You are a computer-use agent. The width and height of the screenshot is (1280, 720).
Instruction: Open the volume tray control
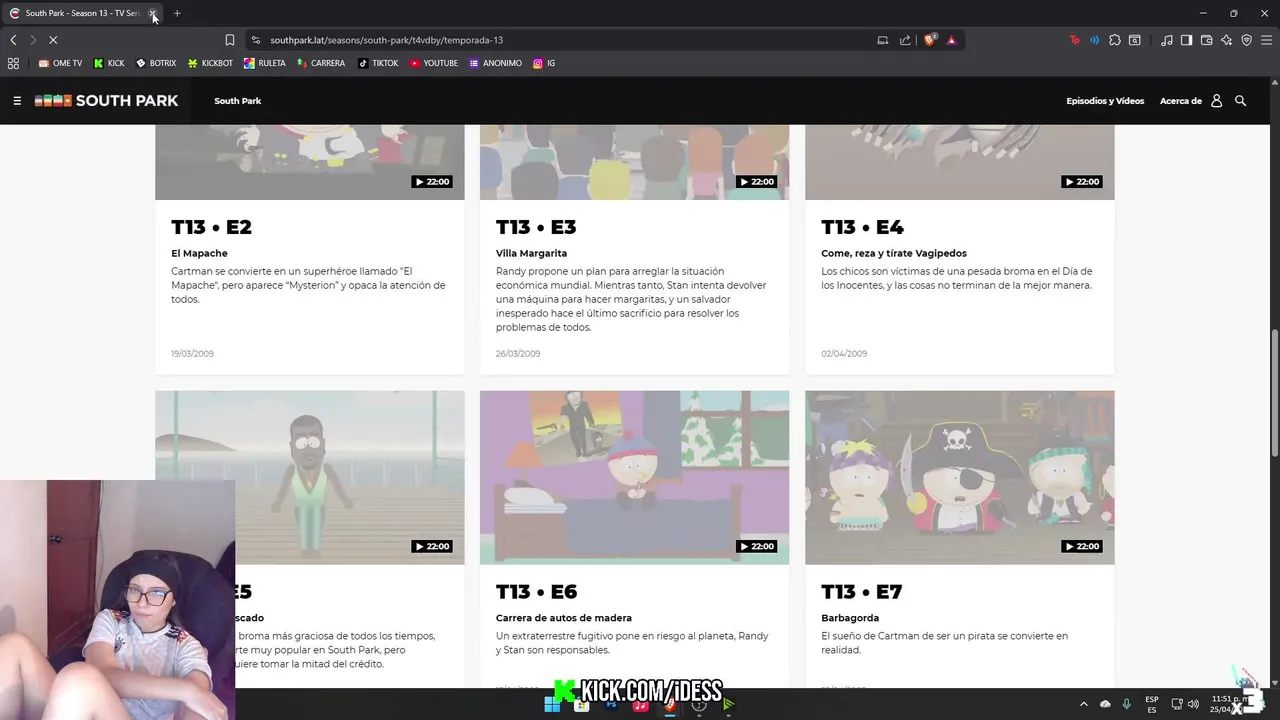(x=1193, y=704)
